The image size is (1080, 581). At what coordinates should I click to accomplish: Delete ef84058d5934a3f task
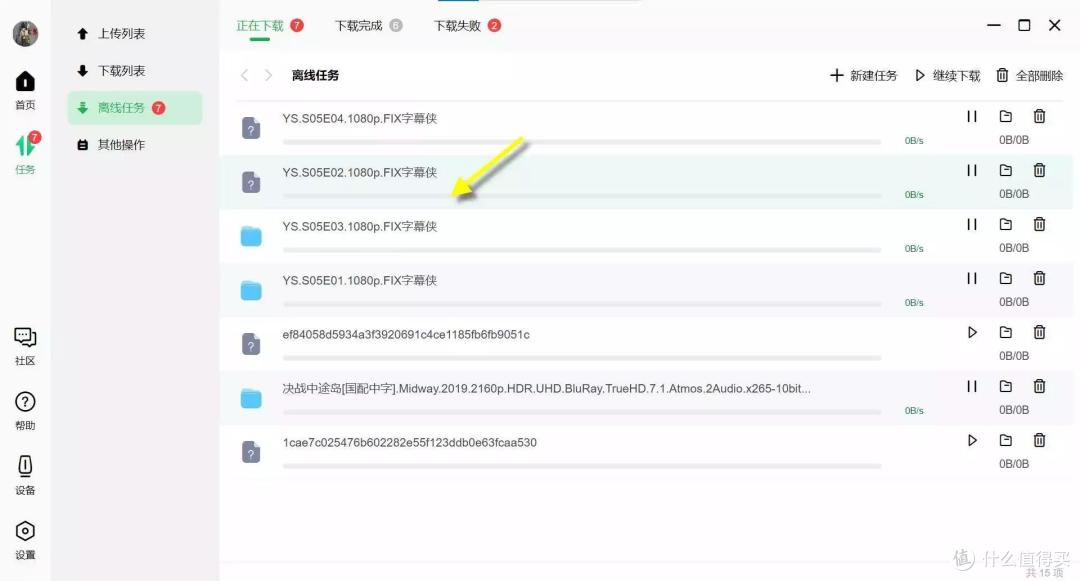click(1039, 332)
